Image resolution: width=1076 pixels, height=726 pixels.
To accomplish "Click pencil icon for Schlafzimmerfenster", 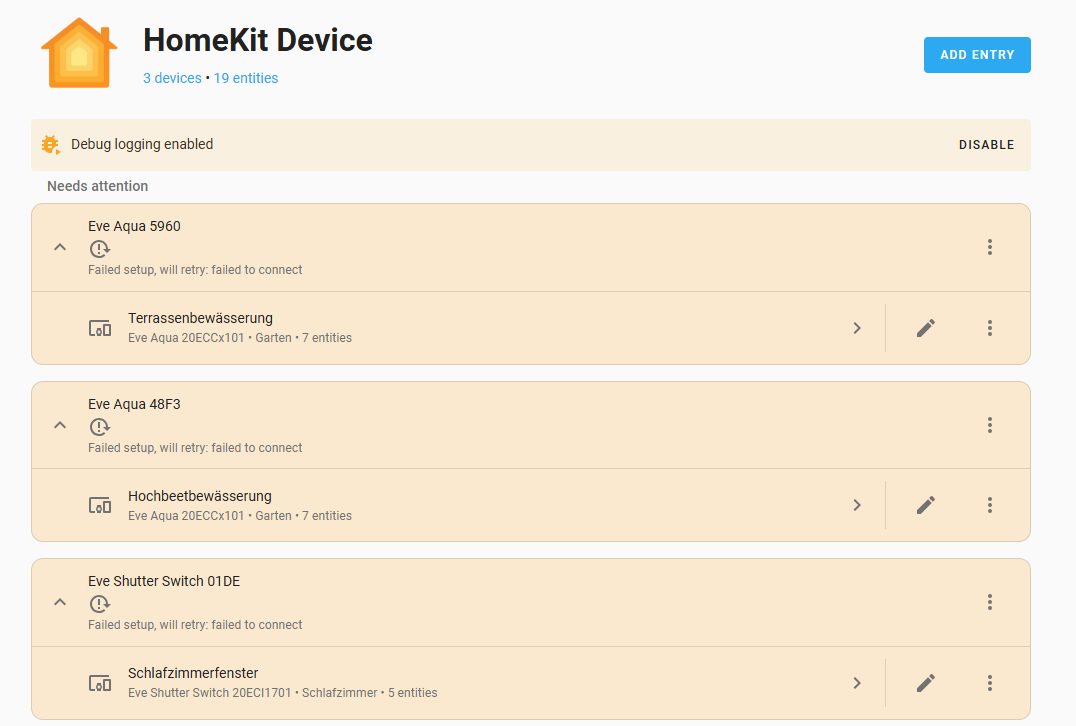I will [926, 683].
